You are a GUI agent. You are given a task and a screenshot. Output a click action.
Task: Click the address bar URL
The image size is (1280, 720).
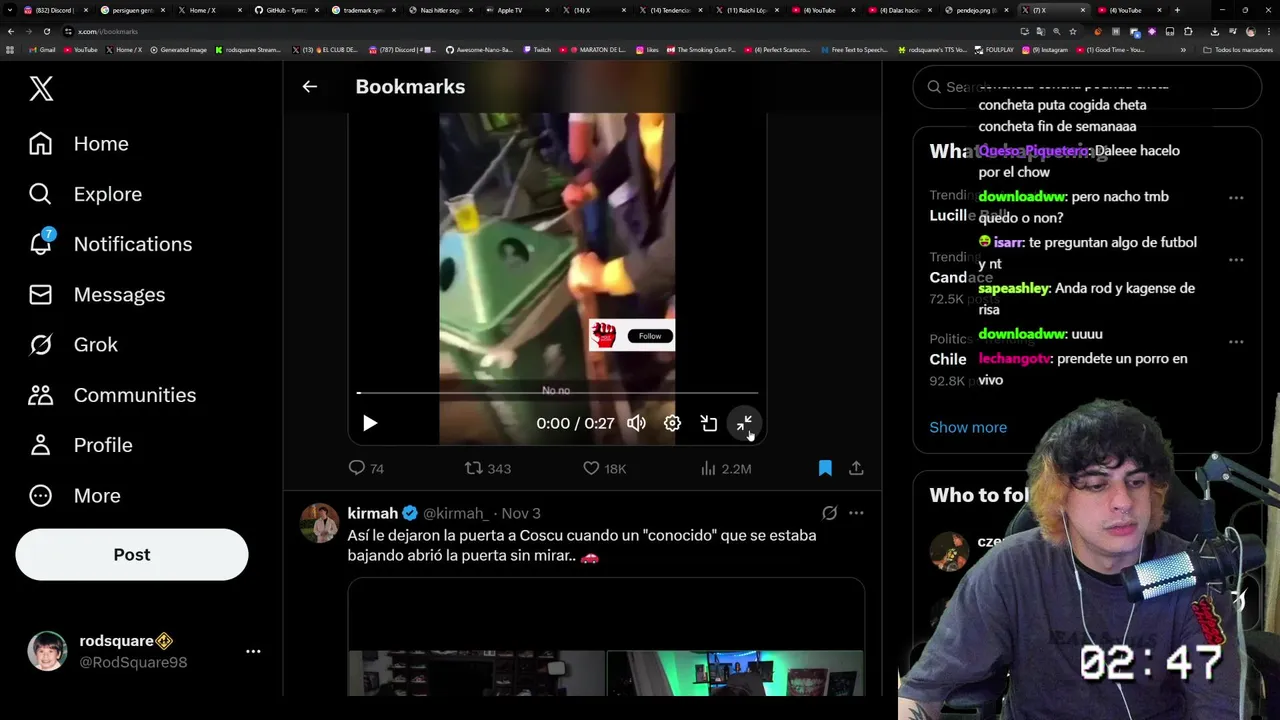[x=108, y=31]
